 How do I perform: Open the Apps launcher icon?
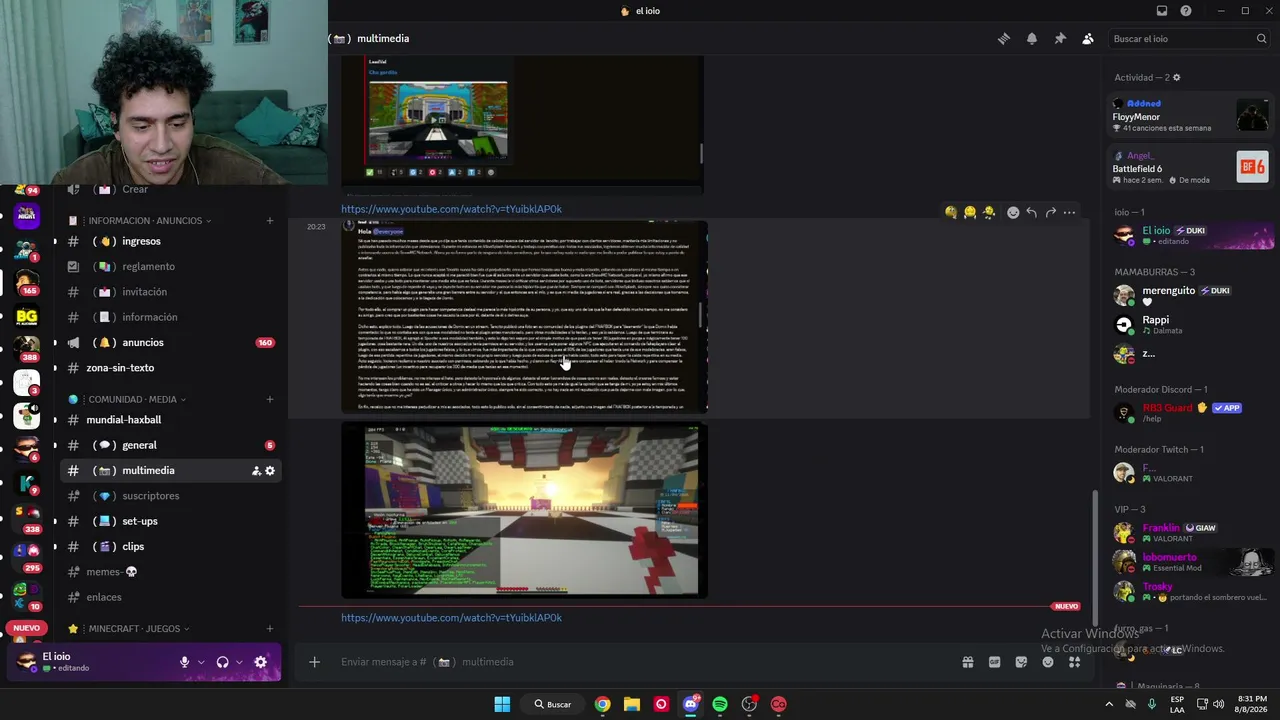[x=1074, y=662]
